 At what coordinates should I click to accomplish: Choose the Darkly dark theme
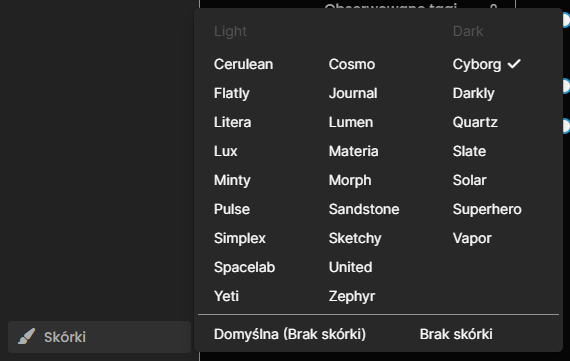(x=473, y=93)
